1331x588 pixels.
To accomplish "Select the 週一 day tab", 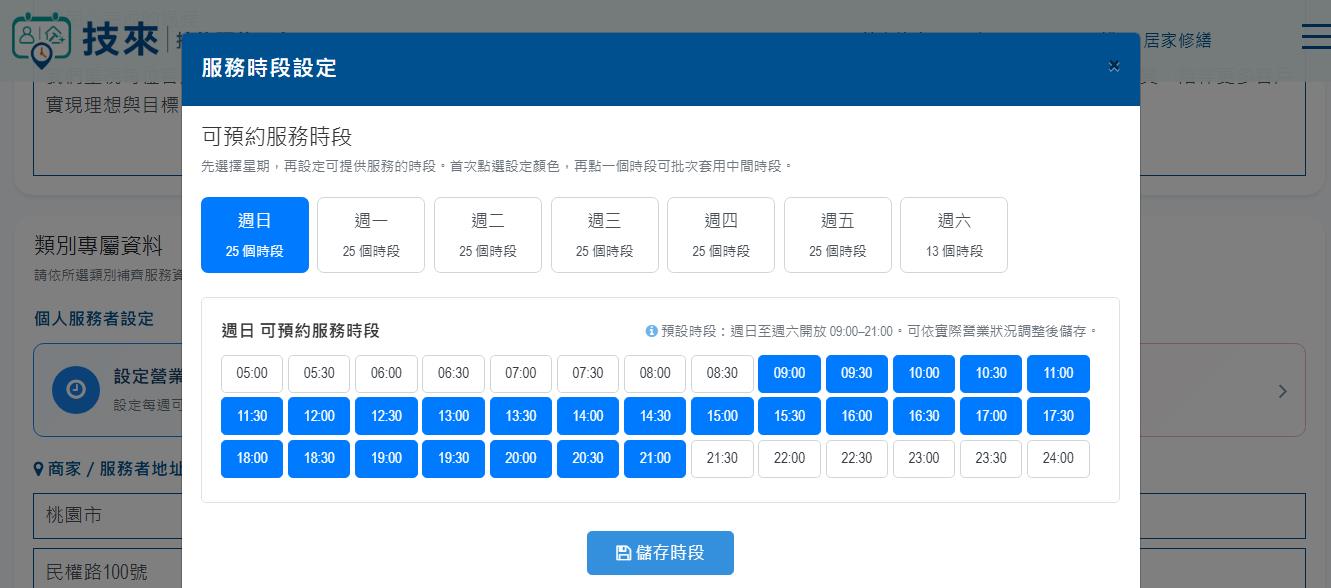I will pyautogui.click(x=371, y=235).
